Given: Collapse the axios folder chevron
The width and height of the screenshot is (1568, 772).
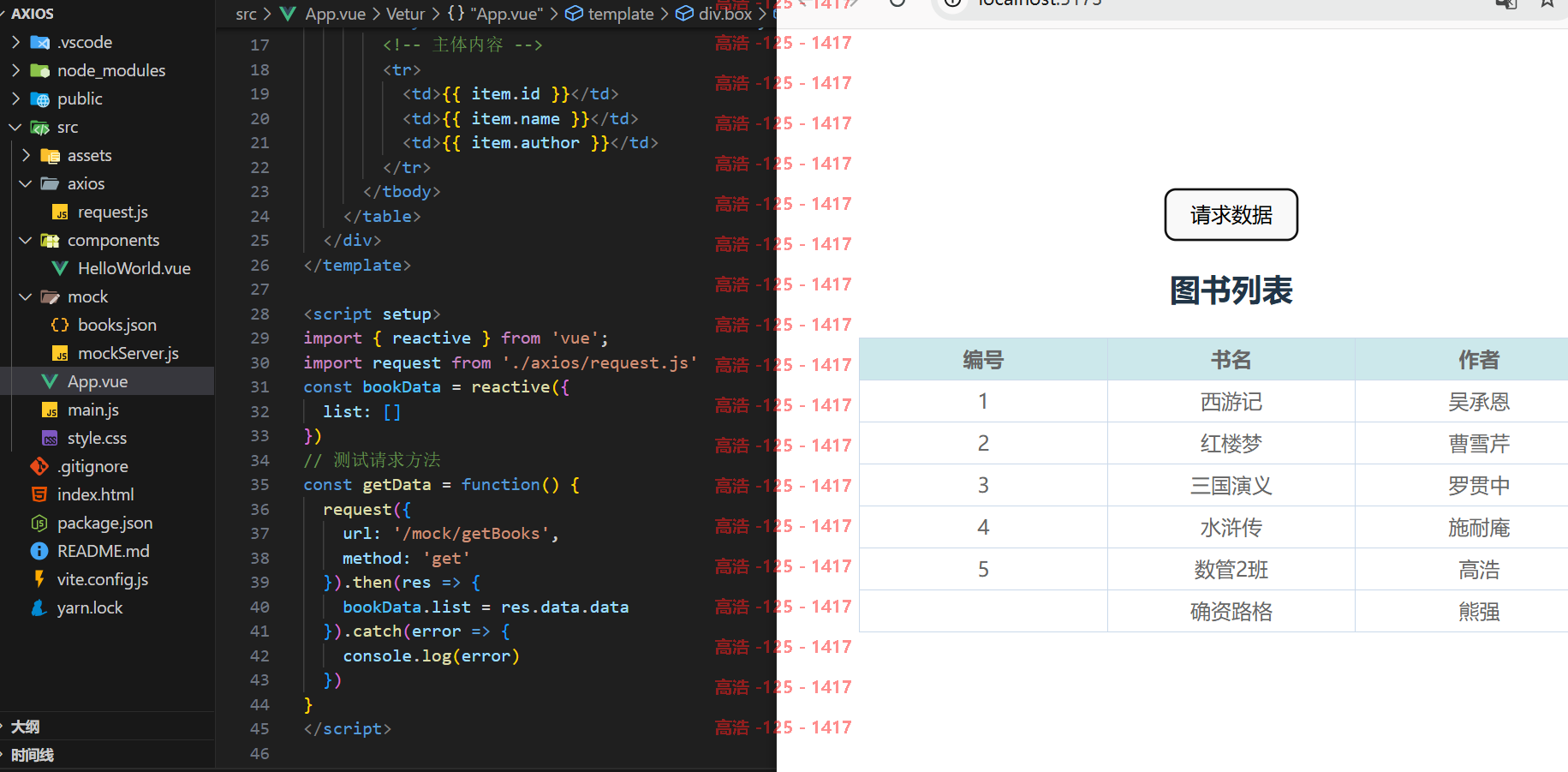Looking at the screenshot, I should click(x=26, y=183).
